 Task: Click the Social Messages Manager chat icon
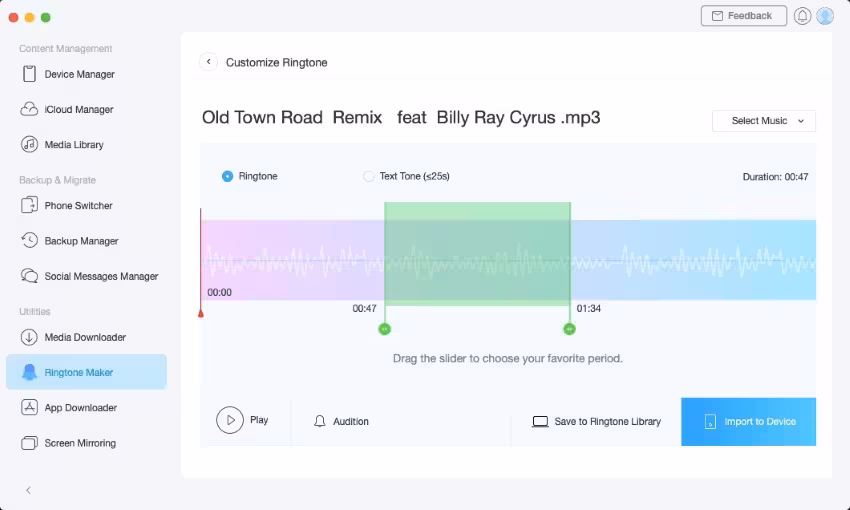click(29, 276)
